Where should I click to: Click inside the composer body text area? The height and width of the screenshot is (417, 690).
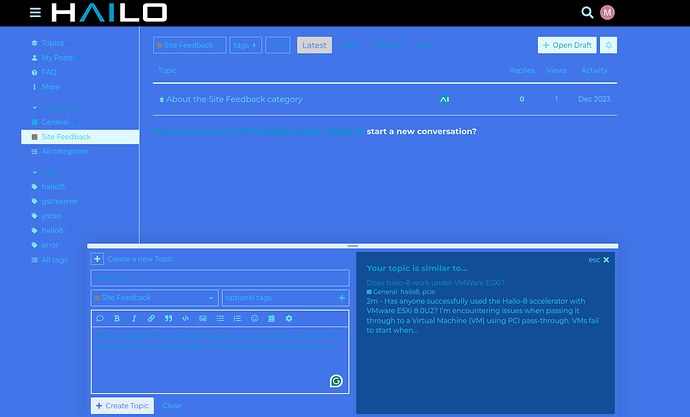coord(220,360)
